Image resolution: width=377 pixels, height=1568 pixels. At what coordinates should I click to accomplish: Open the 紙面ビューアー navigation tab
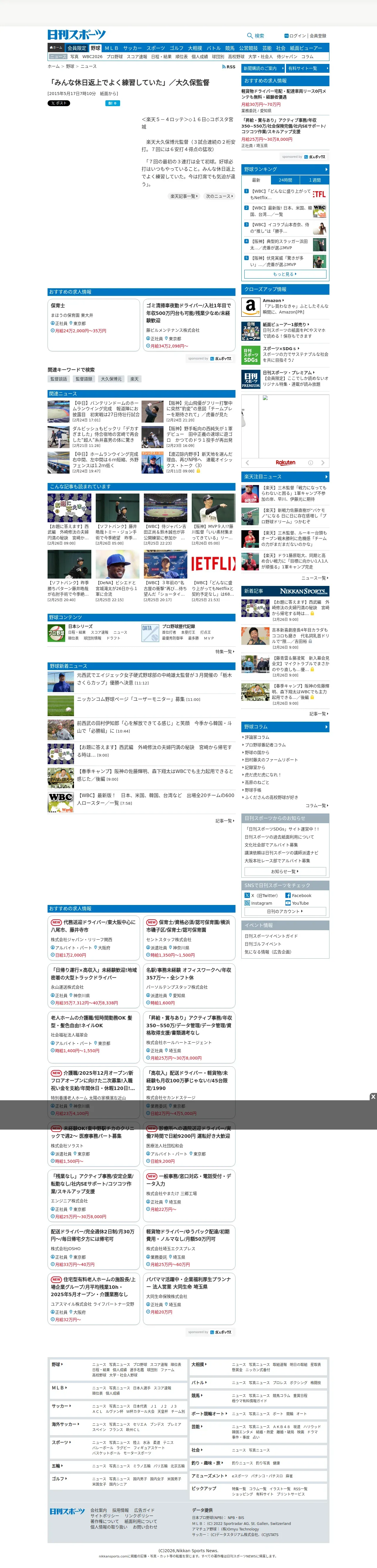click(306, 48)
